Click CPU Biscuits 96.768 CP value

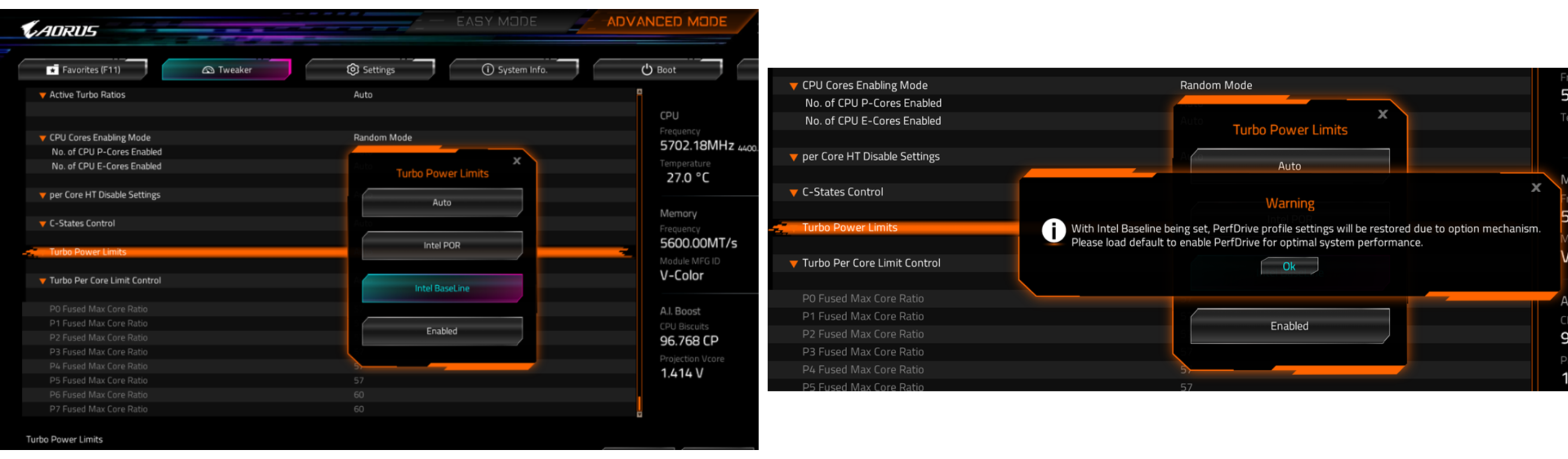pos(689,341)
